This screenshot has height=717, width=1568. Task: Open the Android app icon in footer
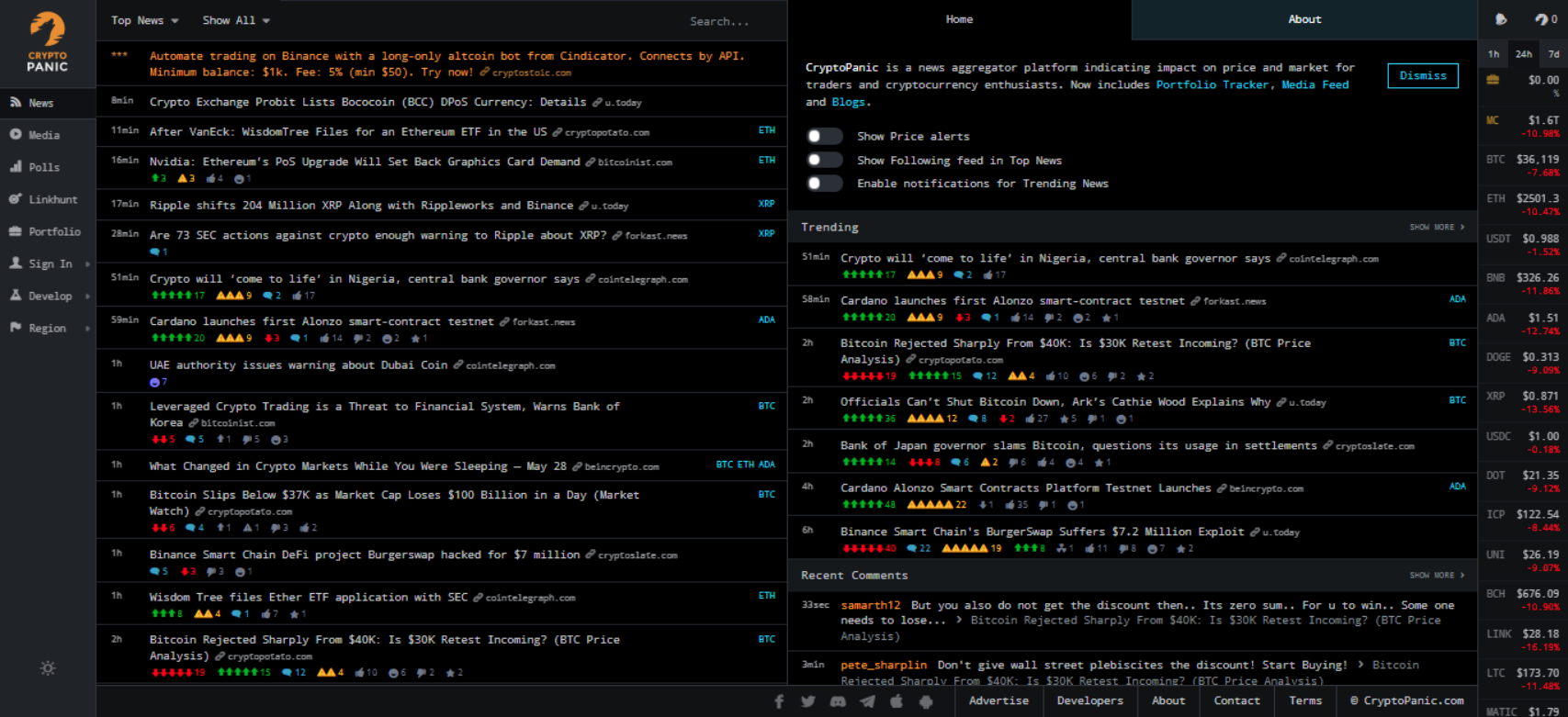[x=926, y=701]
